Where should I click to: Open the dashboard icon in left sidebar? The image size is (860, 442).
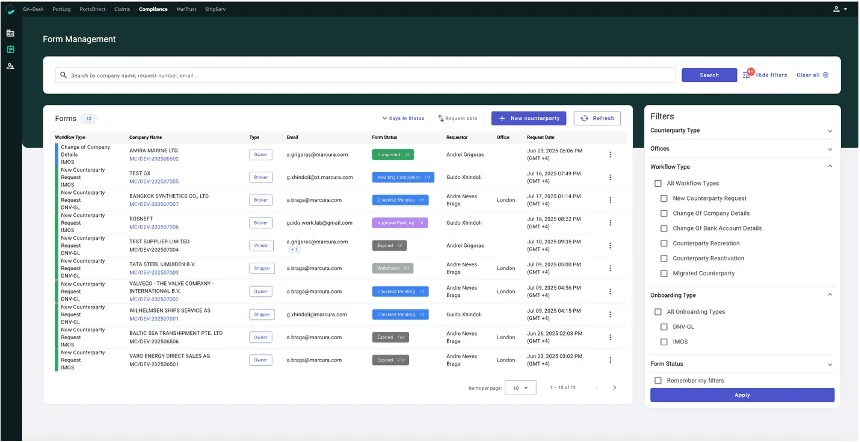click(x=10, y=33)
